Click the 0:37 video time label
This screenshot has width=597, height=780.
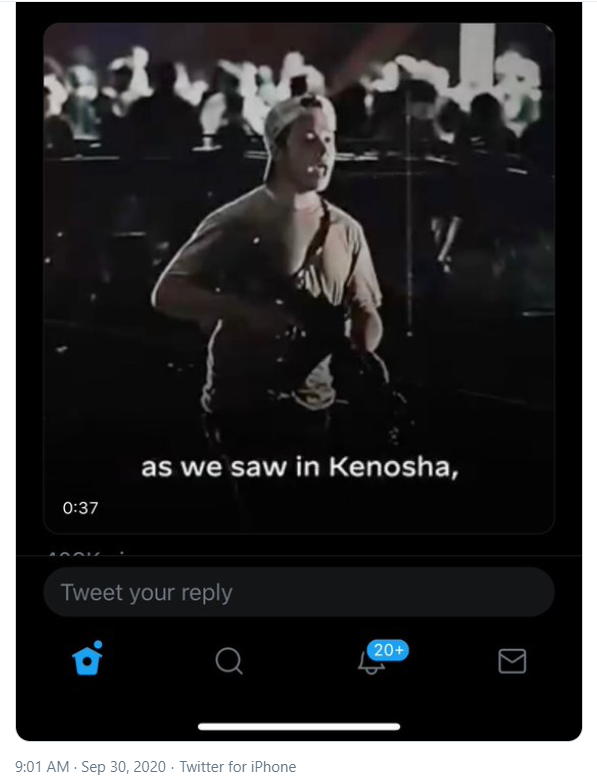coord(81,508)
